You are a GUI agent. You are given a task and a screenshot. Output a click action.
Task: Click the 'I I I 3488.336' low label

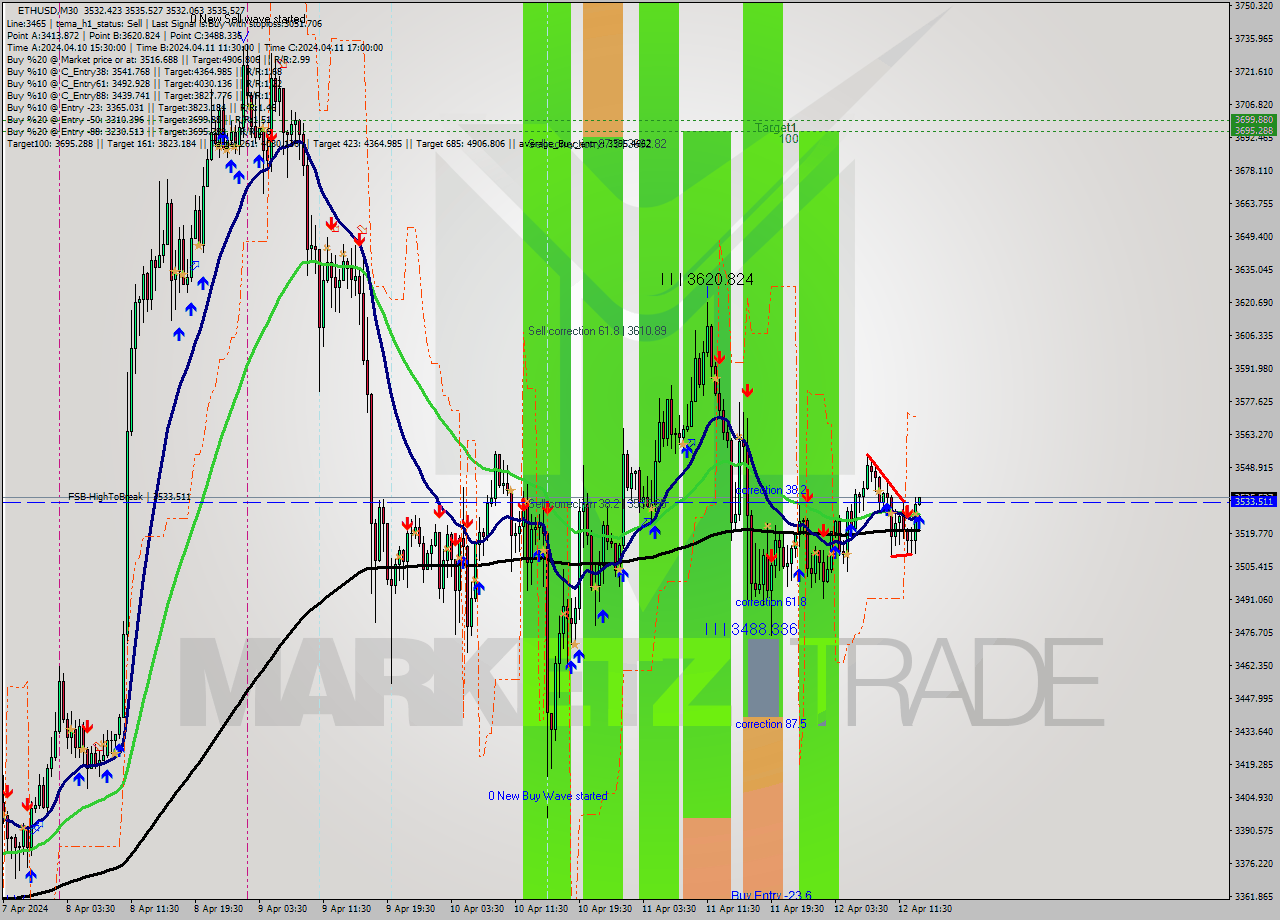pos(751,629)
